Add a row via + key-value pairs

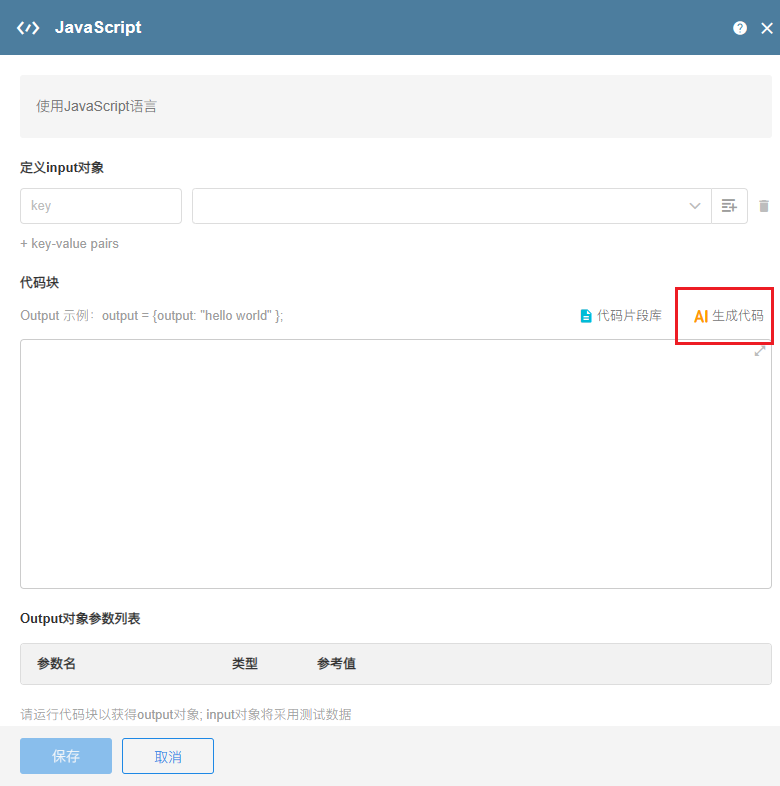click(x=69, y=243)
